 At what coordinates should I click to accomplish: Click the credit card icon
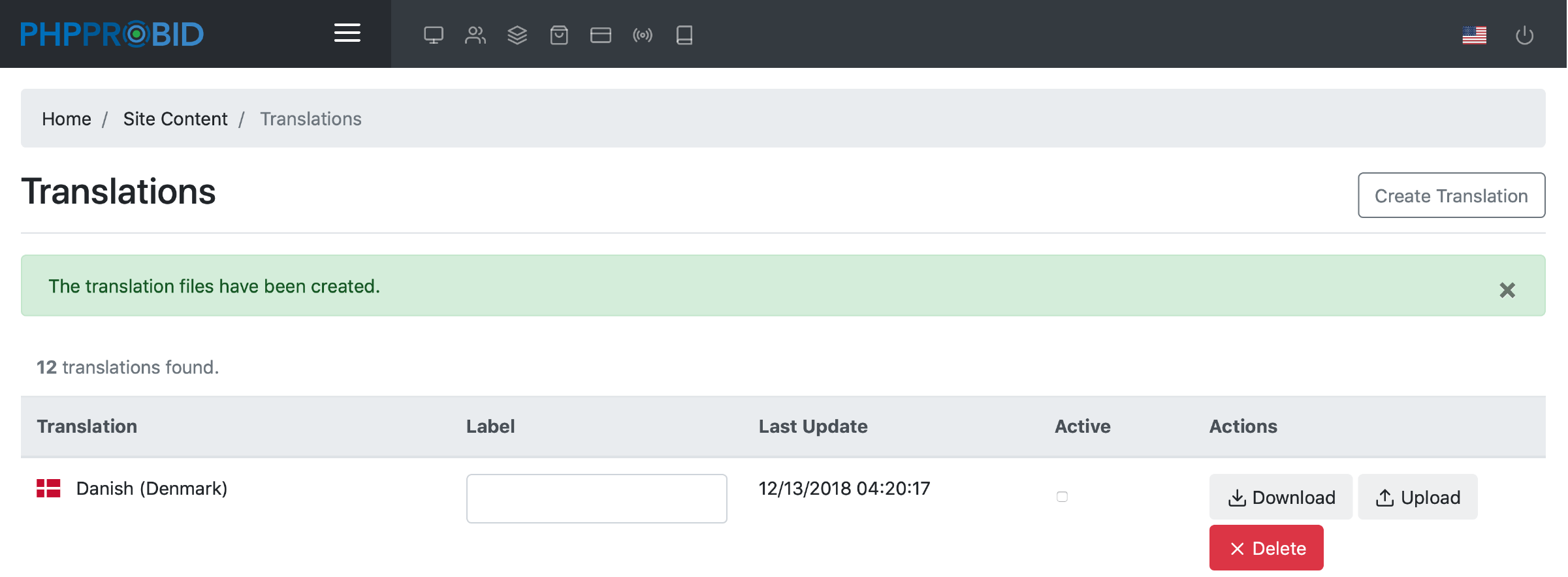[601, 35]
